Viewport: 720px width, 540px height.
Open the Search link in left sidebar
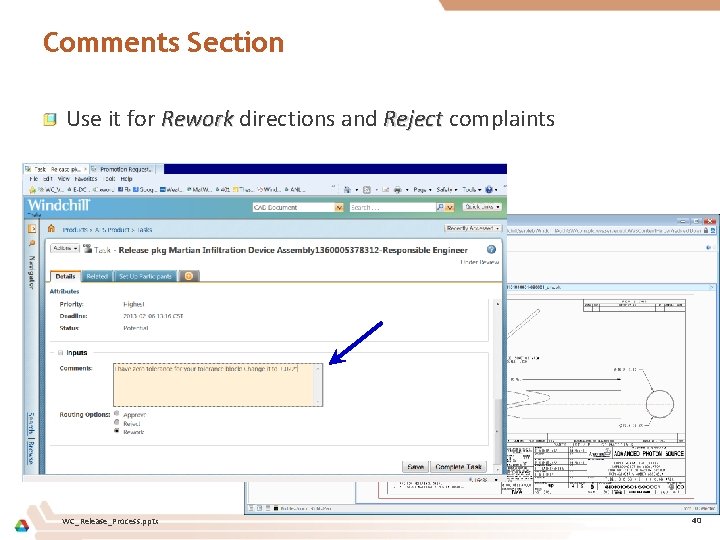pyautogui.click(x=31, y=423)
